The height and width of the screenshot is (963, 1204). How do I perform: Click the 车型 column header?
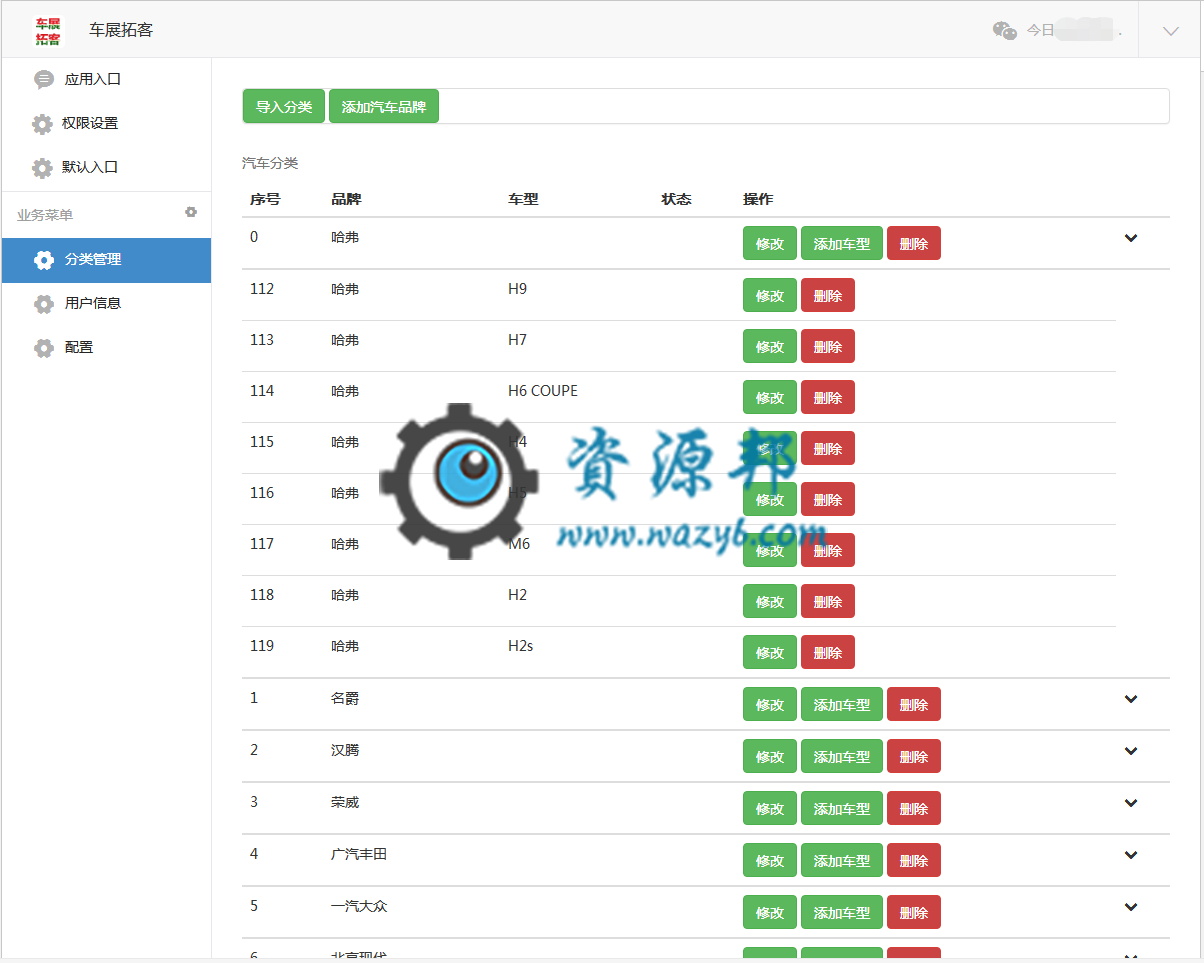[523, 199]
